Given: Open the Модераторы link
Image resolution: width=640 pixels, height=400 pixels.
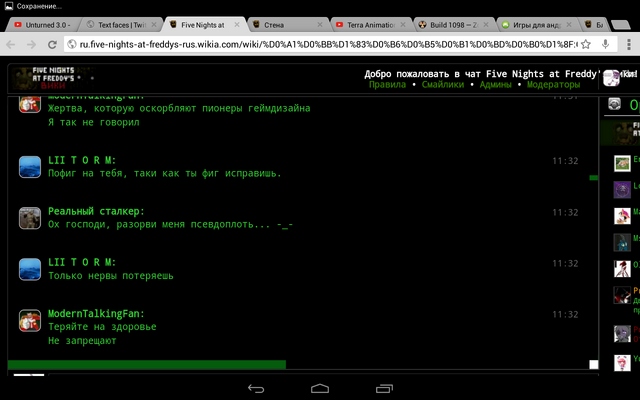Looking at the screenshot, I should click(x=553, y=85).
